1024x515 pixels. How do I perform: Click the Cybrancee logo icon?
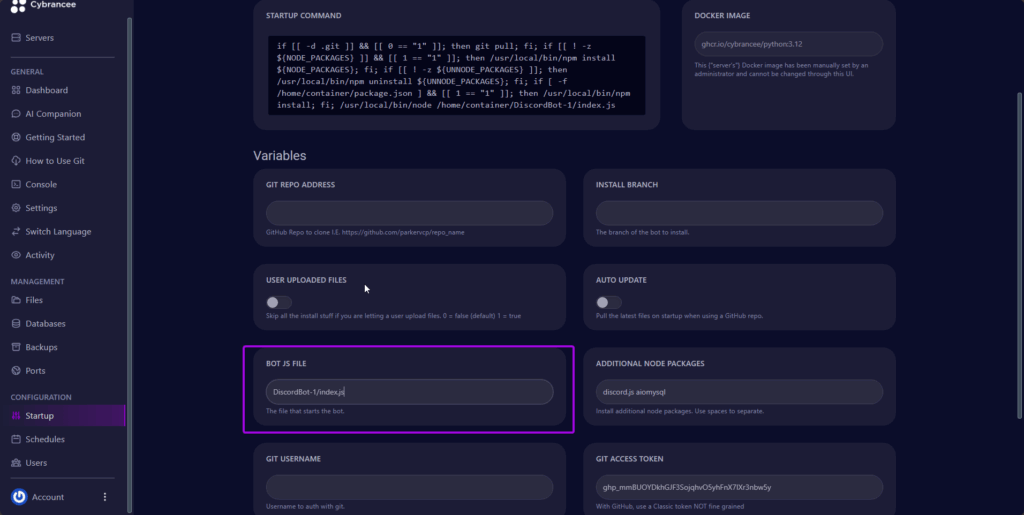pyautogui.click(x=18, y=7)
